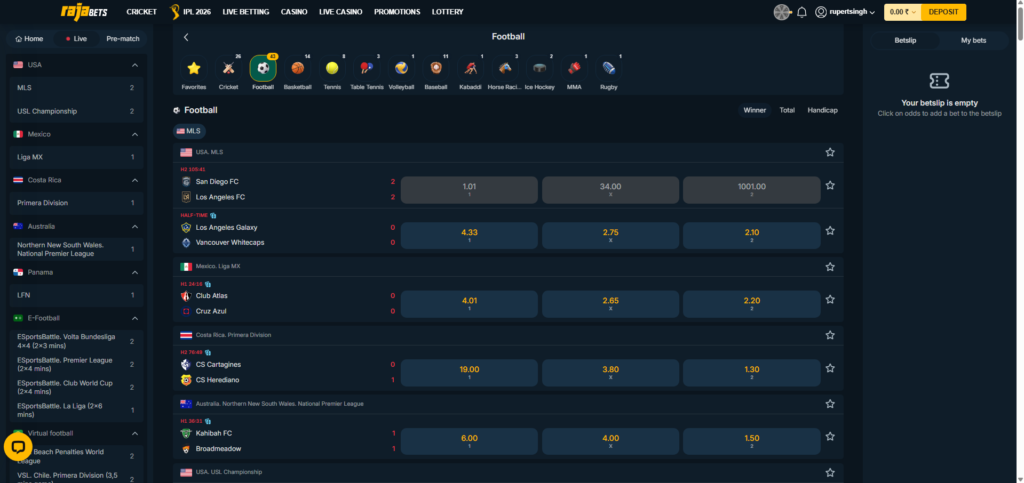Image resolution: width=1024 pixels, height=483 pixels.
Task: Collapse the USA section in sidebar
Action: click(135, 65)
